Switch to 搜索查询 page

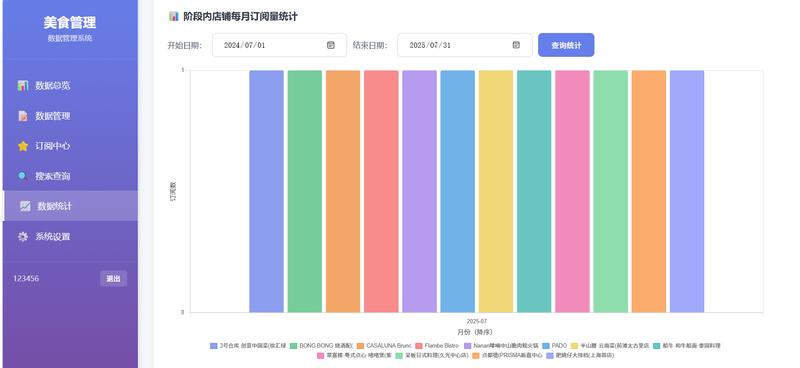[x=70, y=176]
